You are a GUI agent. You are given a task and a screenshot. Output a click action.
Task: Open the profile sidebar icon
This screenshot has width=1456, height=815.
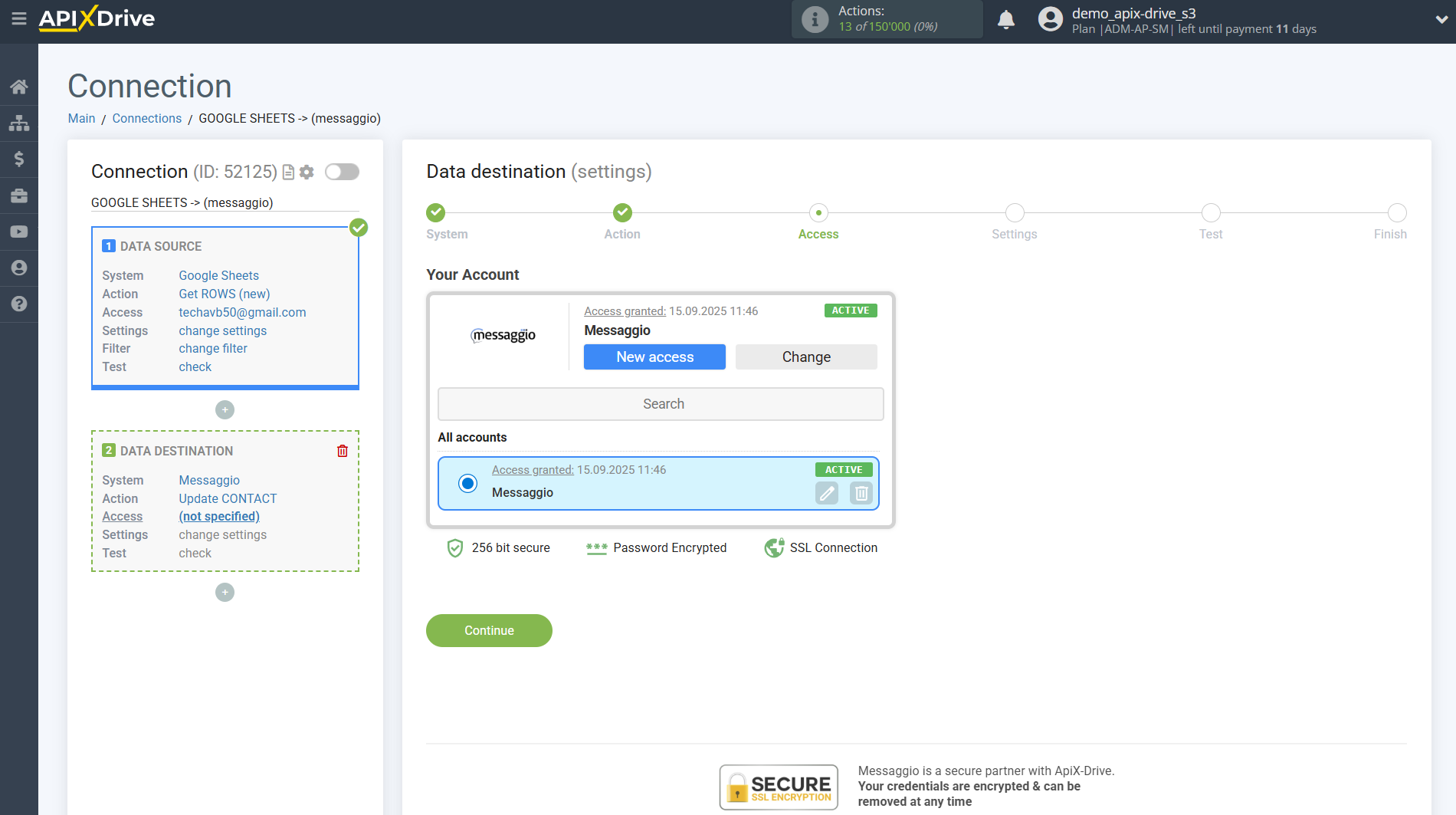pyautogui.click(x=19, y=268)
